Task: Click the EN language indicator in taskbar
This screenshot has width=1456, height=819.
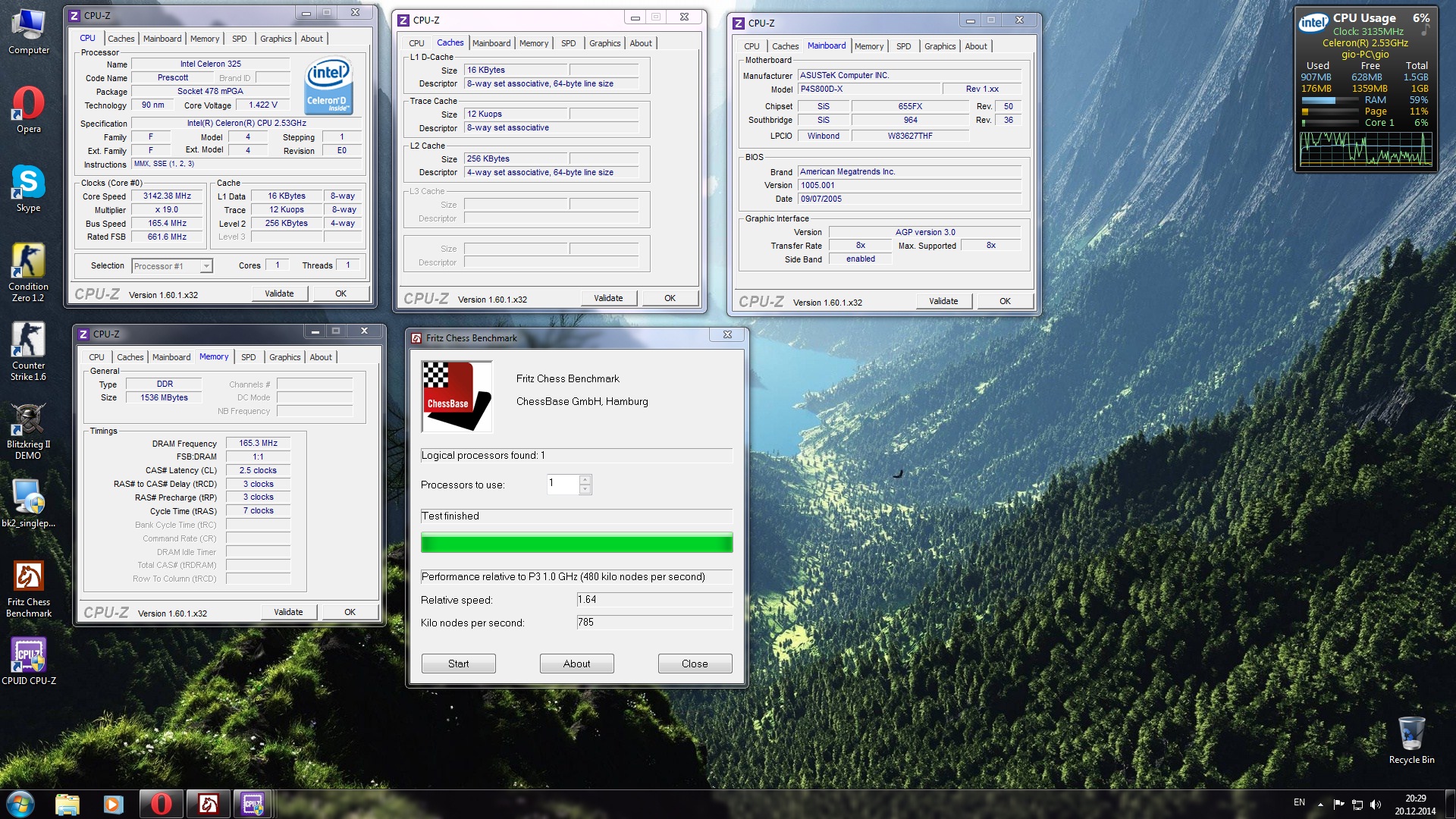Action: point(1299,802)
